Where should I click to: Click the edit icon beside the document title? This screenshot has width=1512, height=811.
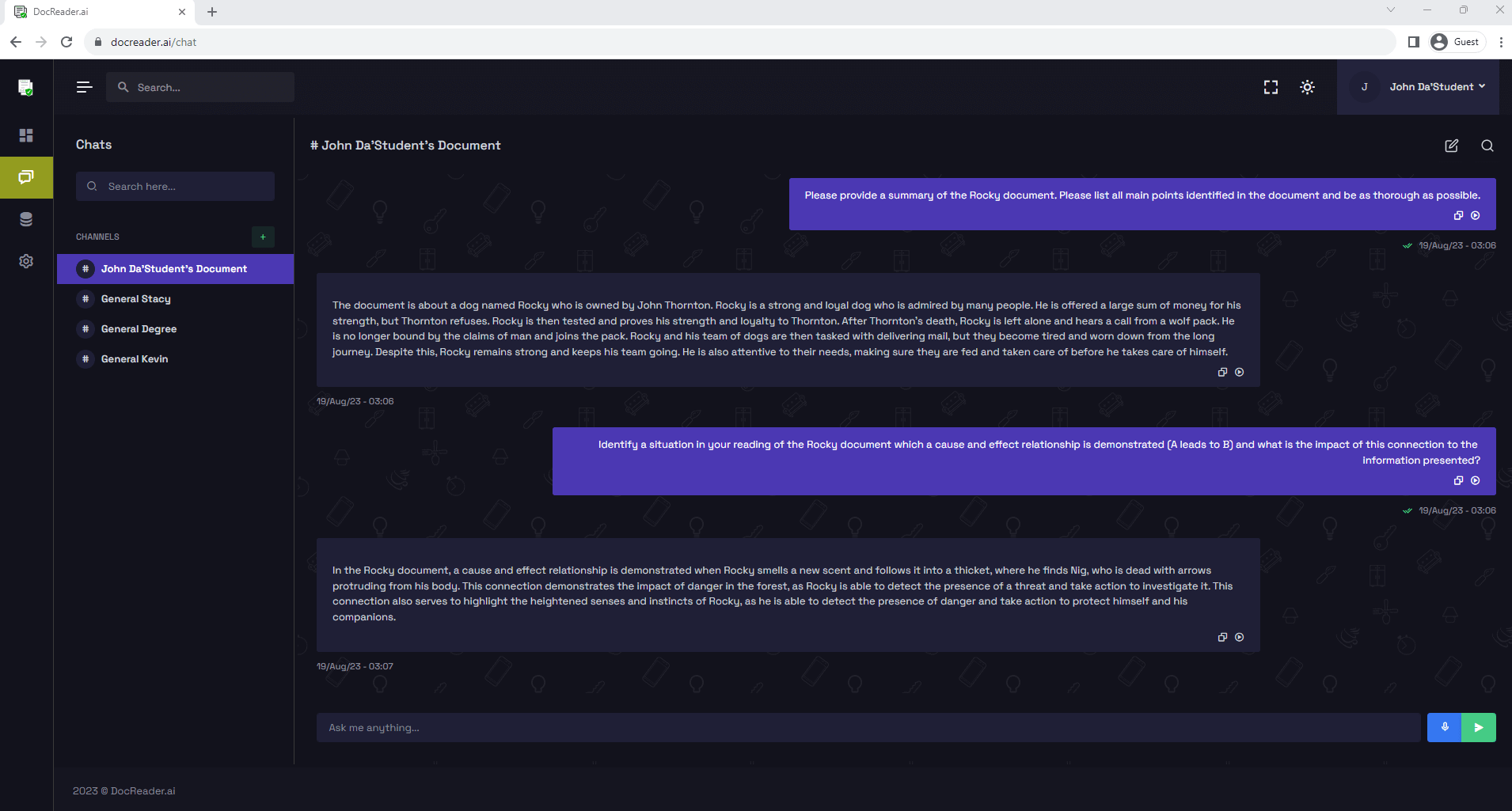1451,146
